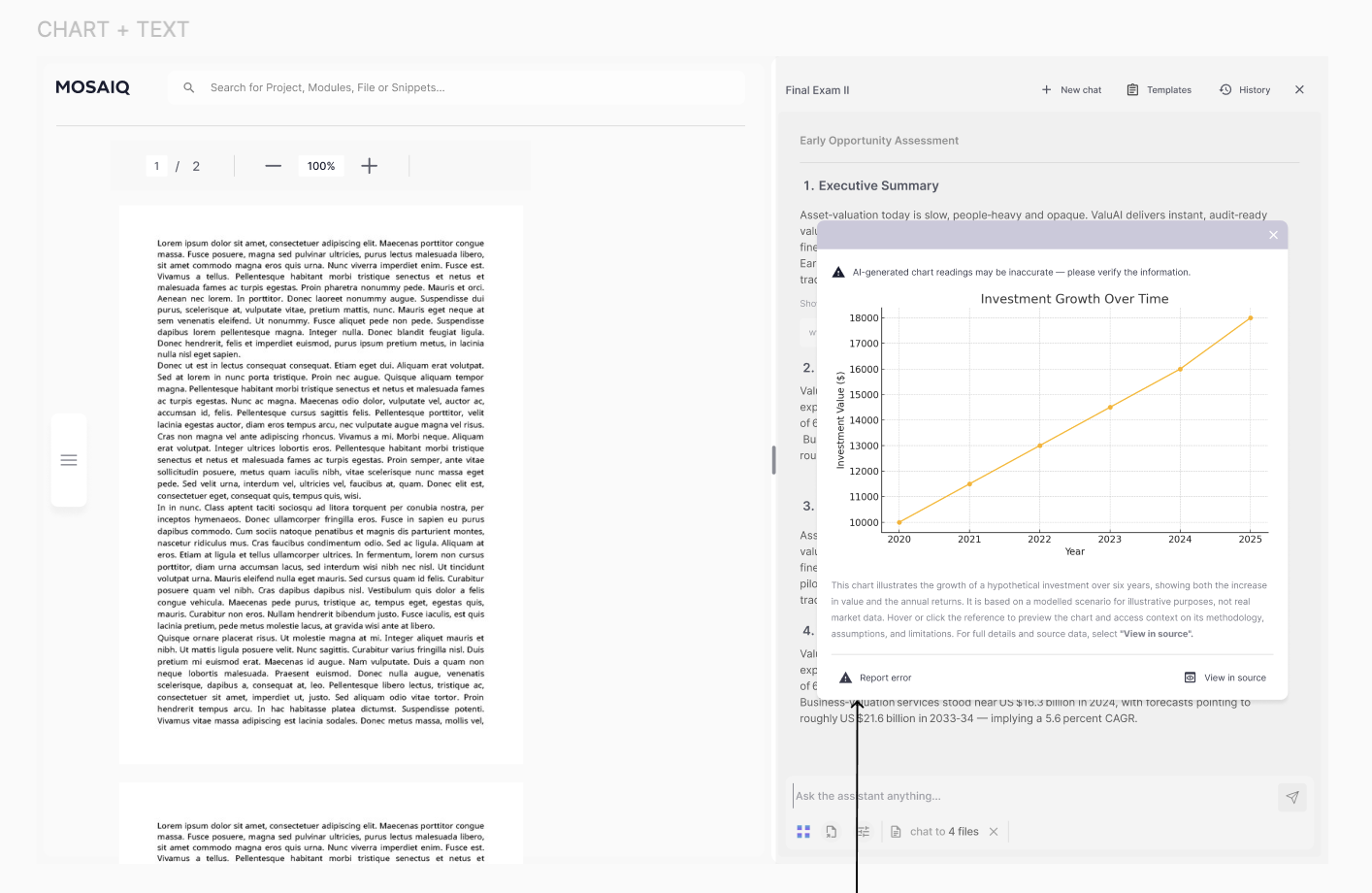The image size is (1372, 893).
Task: Start a New chat
Action: click(x=1071, y=89)
